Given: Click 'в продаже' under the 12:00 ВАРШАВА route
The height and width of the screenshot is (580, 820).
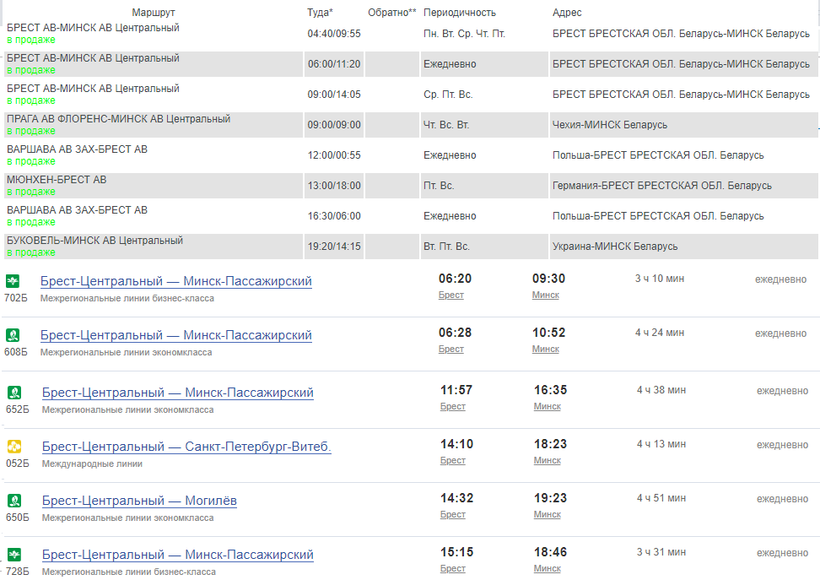Looking at the screenshot, I should (x=31, y=161).
